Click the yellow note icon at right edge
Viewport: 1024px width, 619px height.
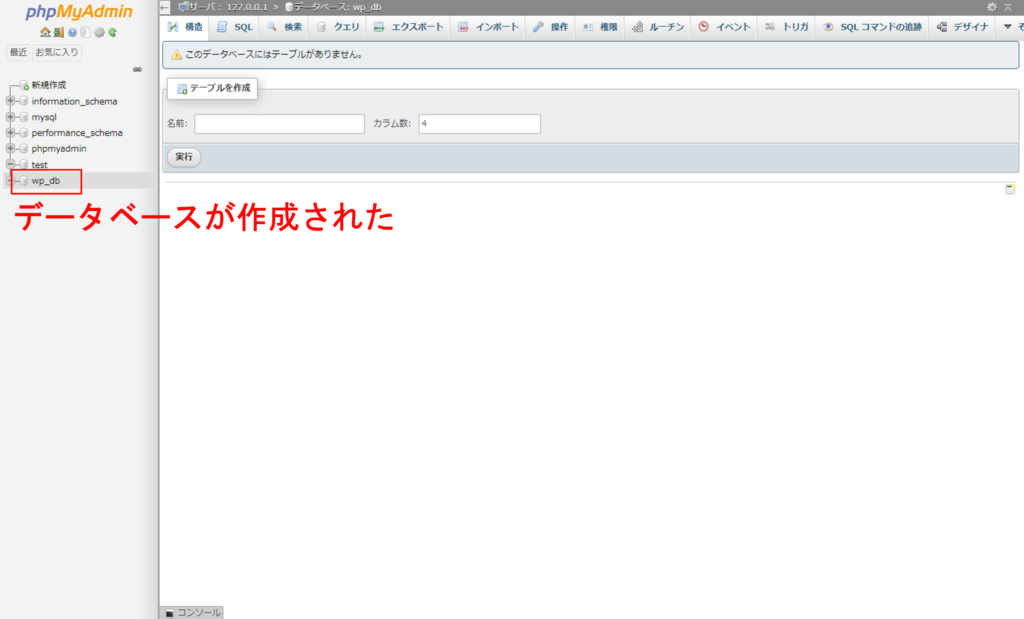(x=1010, y=188)
